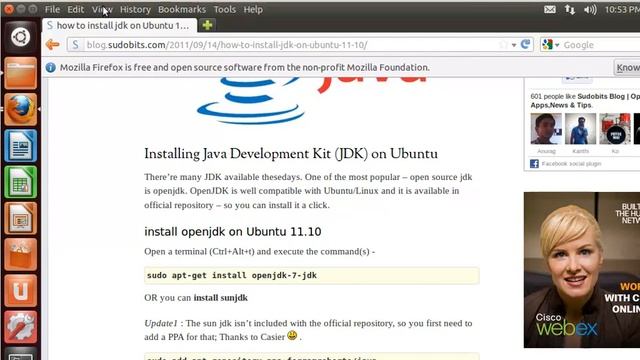Screen dimensions: 640x360
Task: Click the 'install openjdk on Ubuntu 11.10' heading
Action: [233, 231]
